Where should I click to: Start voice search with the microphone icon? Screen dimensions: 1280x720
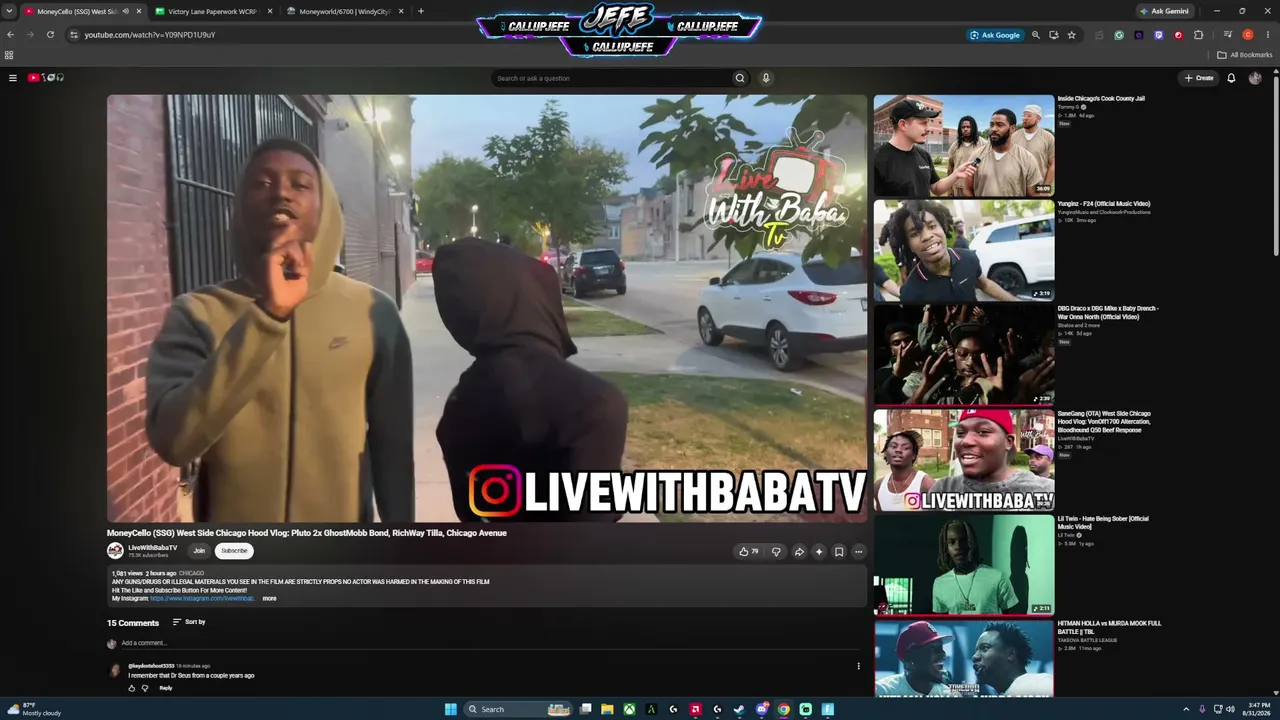click(766, 78)
